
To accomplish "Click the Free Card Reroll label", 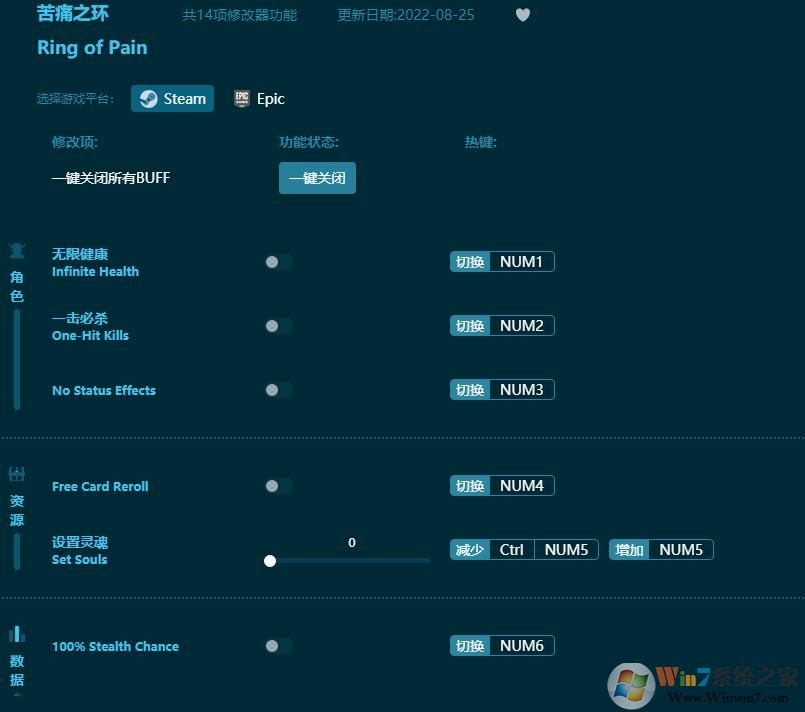I will (x=100, y=487).
